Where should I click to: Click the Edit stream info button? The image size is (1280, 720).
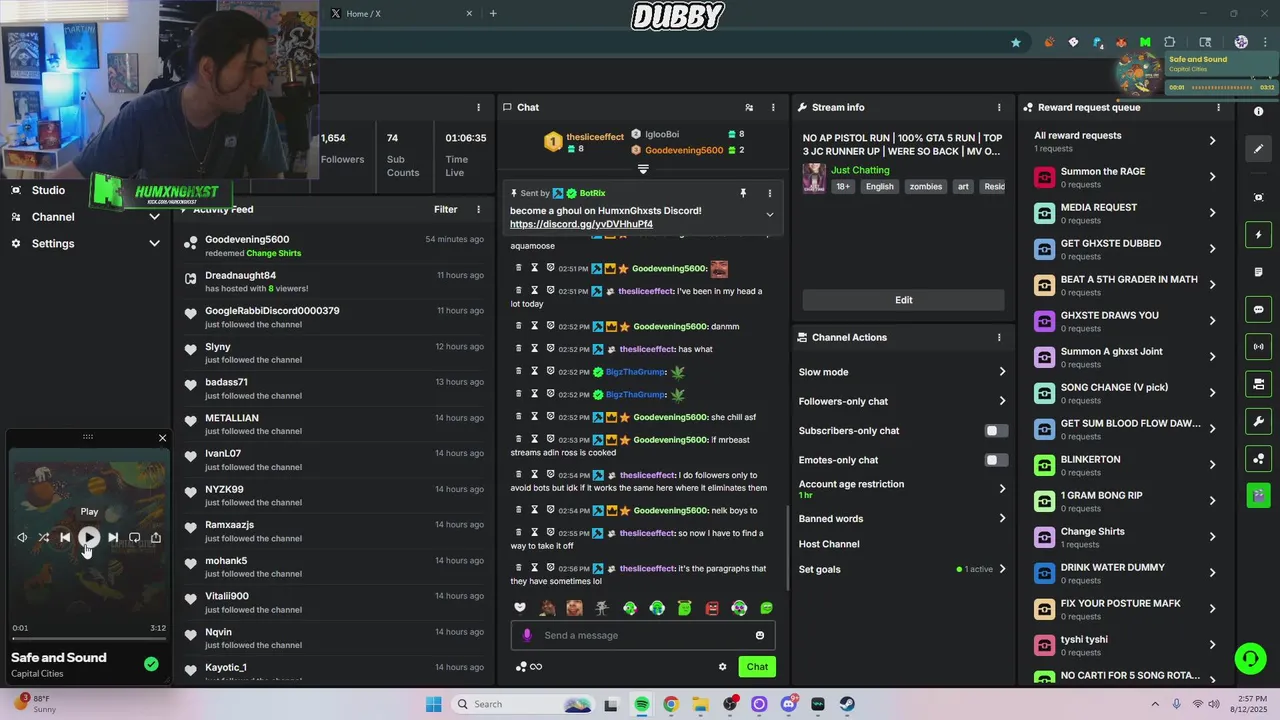(x=903, y=300)
